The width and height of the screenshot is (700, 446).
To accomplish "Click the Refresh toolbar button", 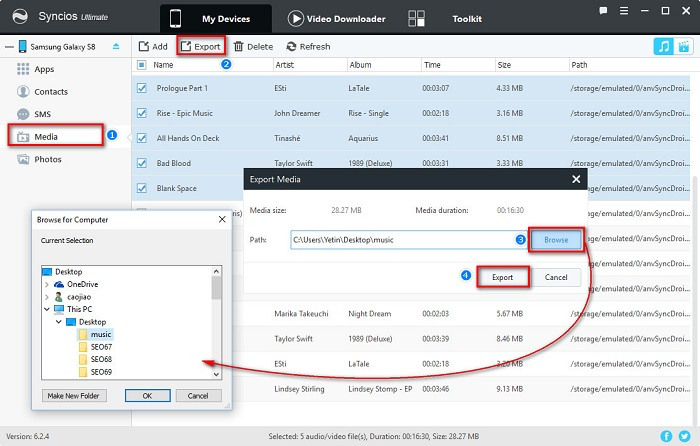I will [308, 46].
